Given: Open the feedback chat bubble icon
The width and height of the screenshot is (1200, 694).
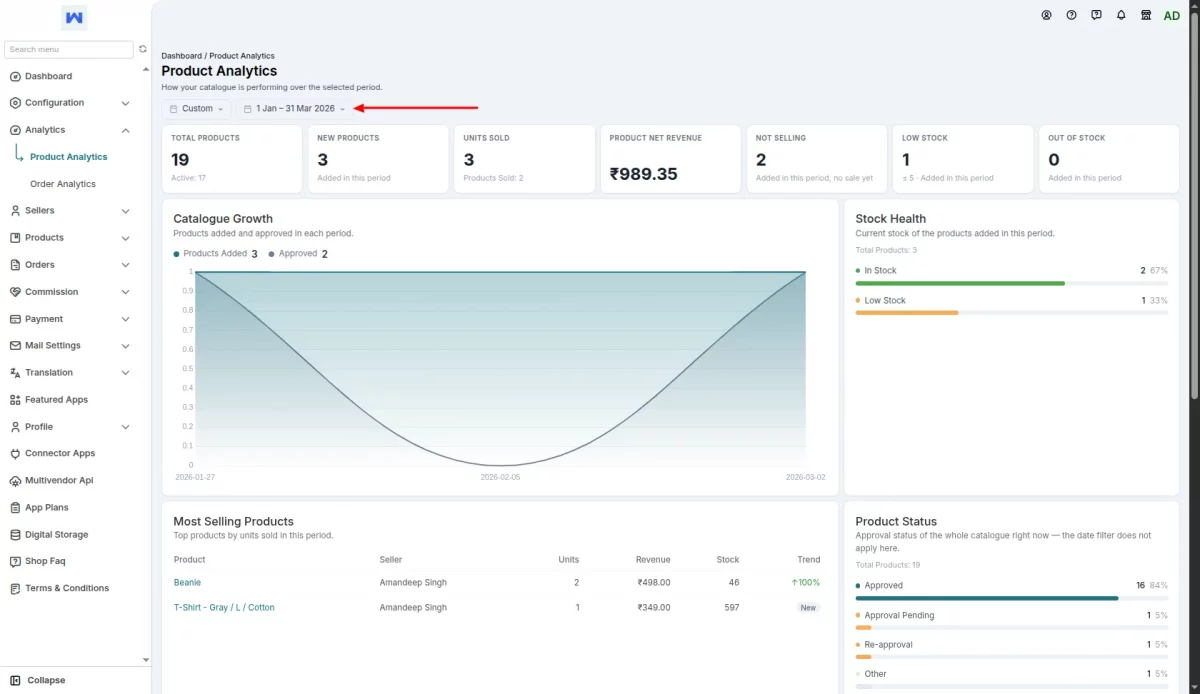Looking at the screenshot, I should tap(1096, 15).
